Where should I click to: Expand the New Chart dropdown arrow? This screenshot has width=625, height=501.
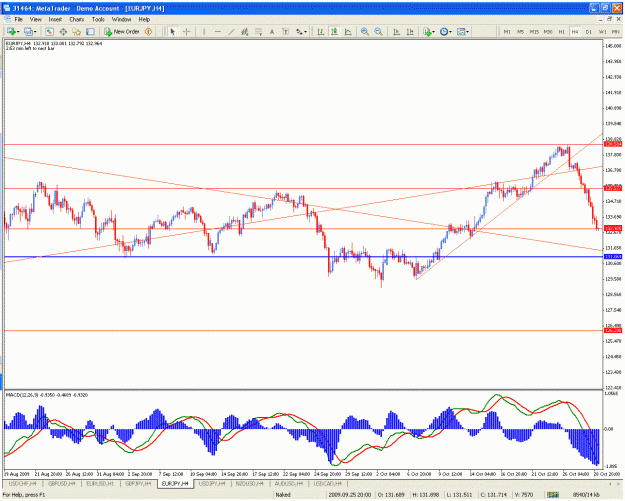point(18,31)
